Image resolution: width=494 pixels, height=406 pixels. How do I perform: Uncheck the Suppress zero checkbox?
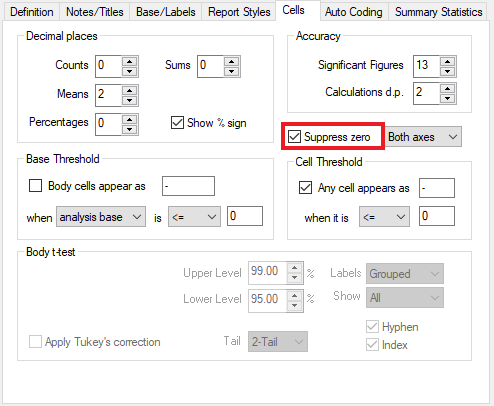pyautogui.click(x=294, y=137)
